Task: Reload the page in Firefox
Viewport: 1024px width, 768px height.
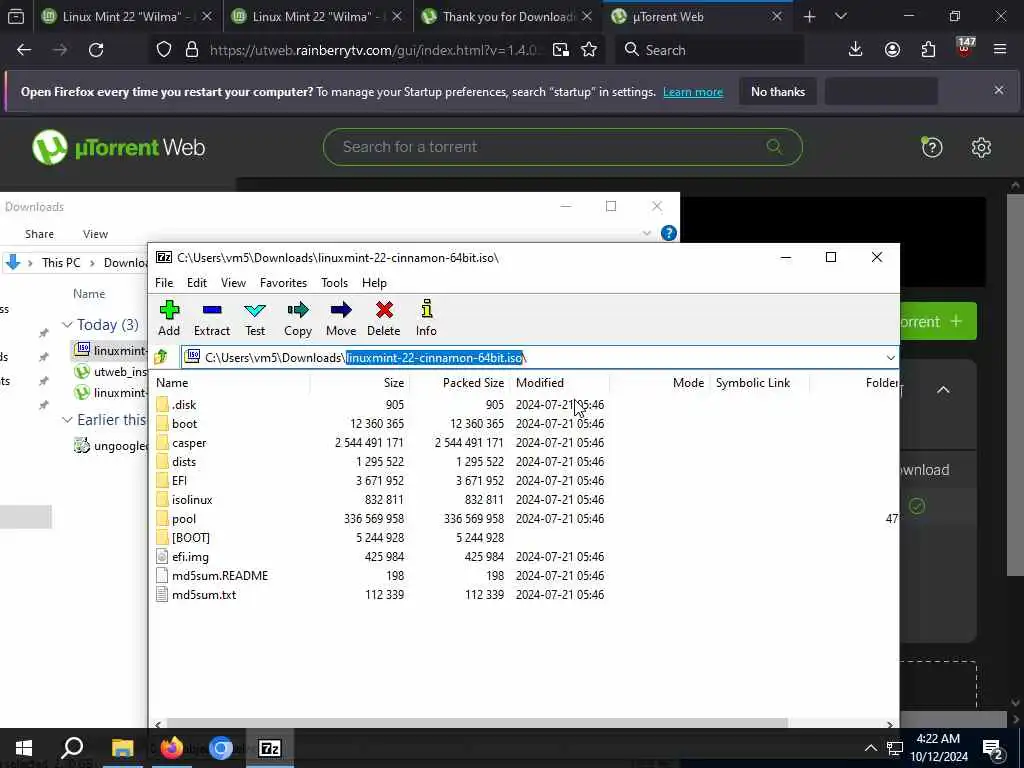Action: point(96,50)
